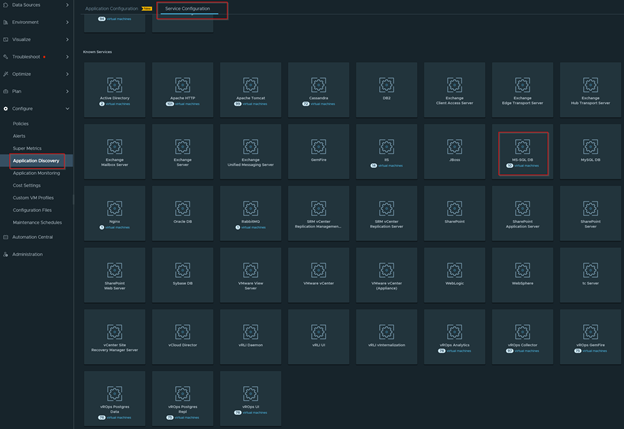Open the MS-SQL DB service tile
Image resolution: width=624 pixels, height=429 pixels.
pyautogui.click(x=523, y=152)
